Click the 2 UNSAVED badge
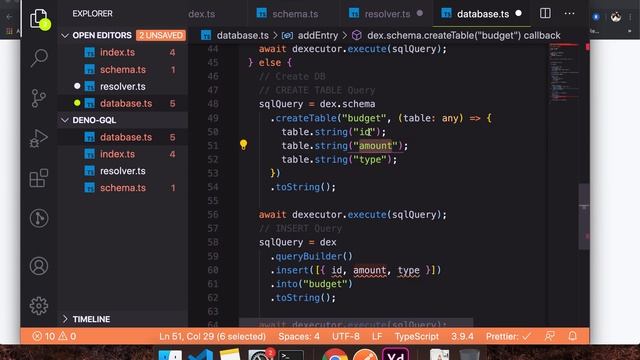Image resolution: width=640 pixels, height=360 pixels. (161, 36)
